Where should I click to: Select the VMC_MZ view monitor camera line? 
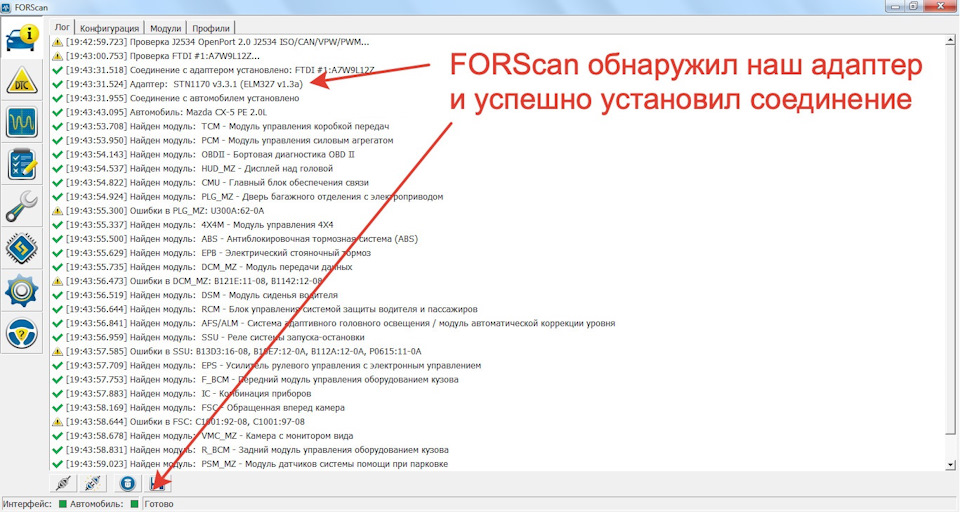pyautogui.click(x=209, y=436)
